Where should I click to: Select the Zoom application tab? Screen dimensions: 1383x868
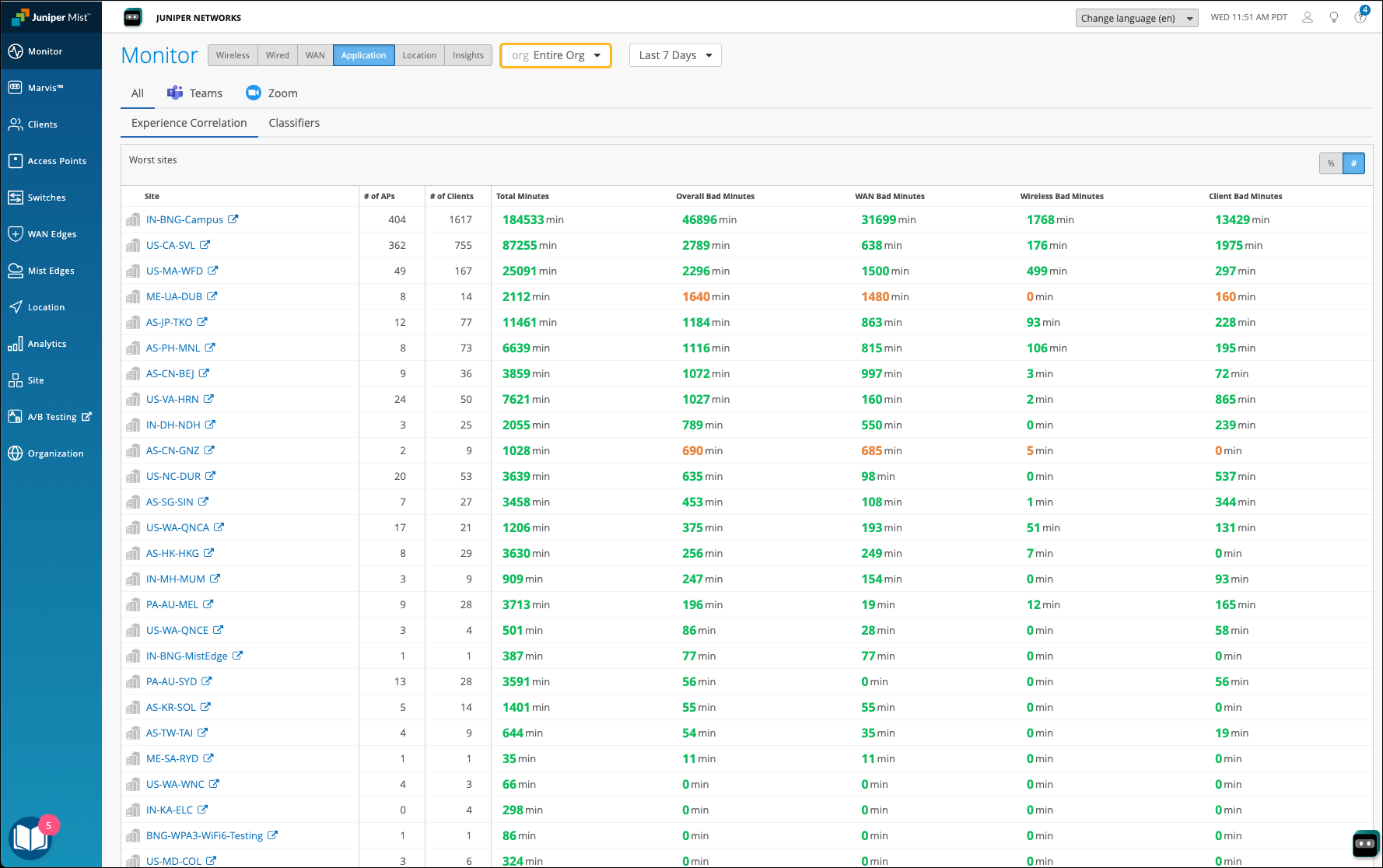click(272, 93)
